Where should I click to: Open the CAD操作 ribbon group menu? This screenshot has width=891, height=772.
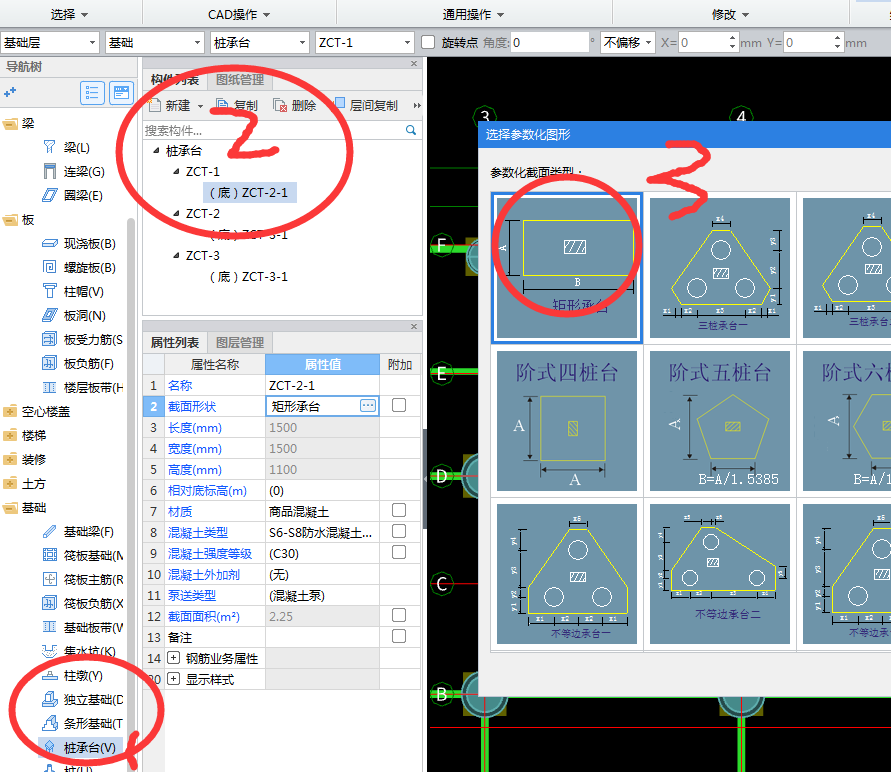click(239, 14)
